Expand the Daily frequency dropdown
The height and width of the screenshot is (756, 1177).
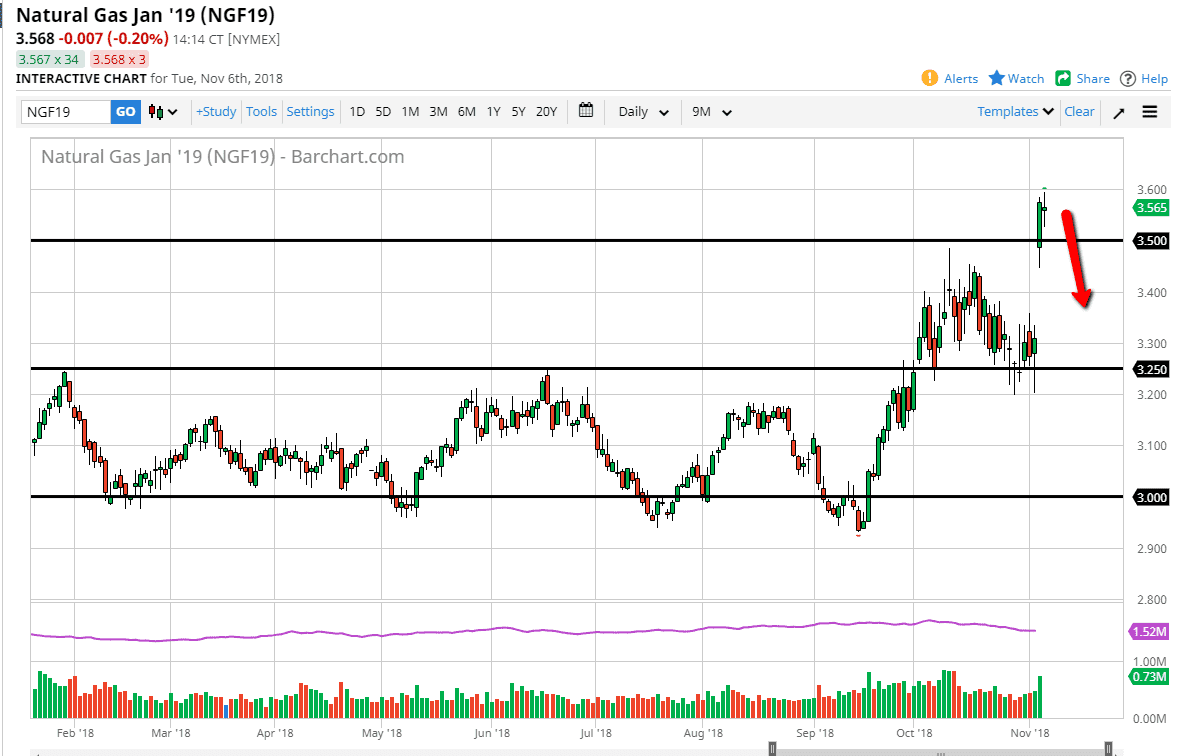point(643,112)
